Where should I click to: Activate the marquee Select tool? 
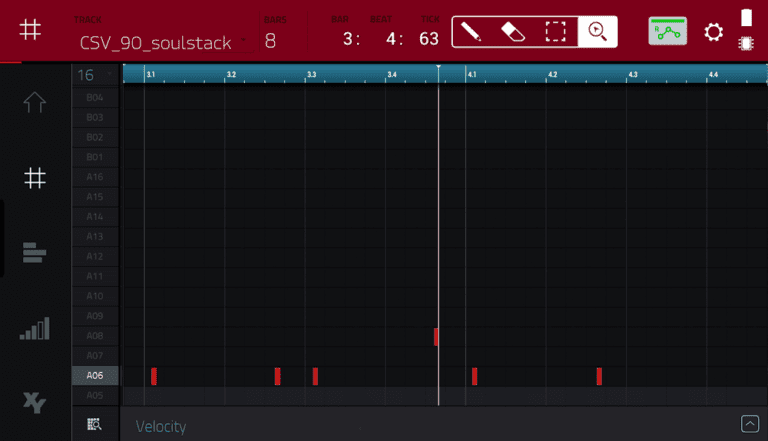point(555,31)
